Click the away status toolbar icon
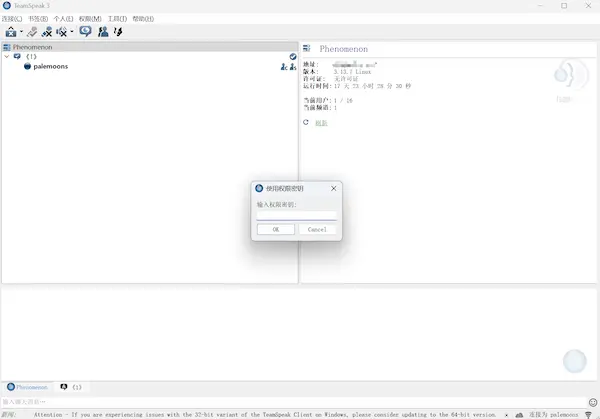Viewport: 600px width, 419px height. (x=85, y=32)
